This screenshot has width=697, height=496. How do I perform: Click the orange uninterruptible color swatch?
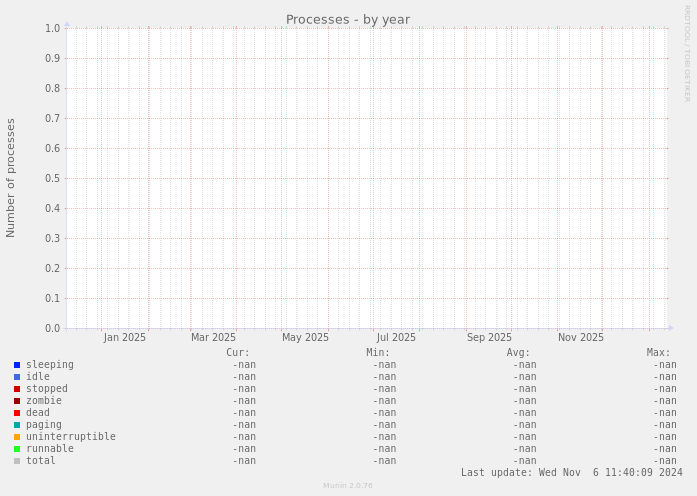pos(17,437)
